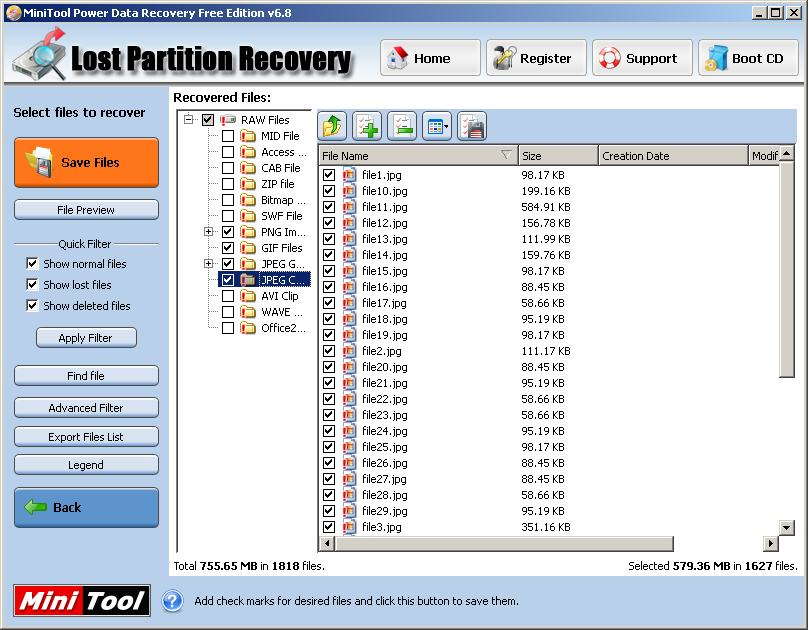The height and width of the screenshot is (630, 808).
Task: Click the help question mark icon
Action: [x=173, y=601]
